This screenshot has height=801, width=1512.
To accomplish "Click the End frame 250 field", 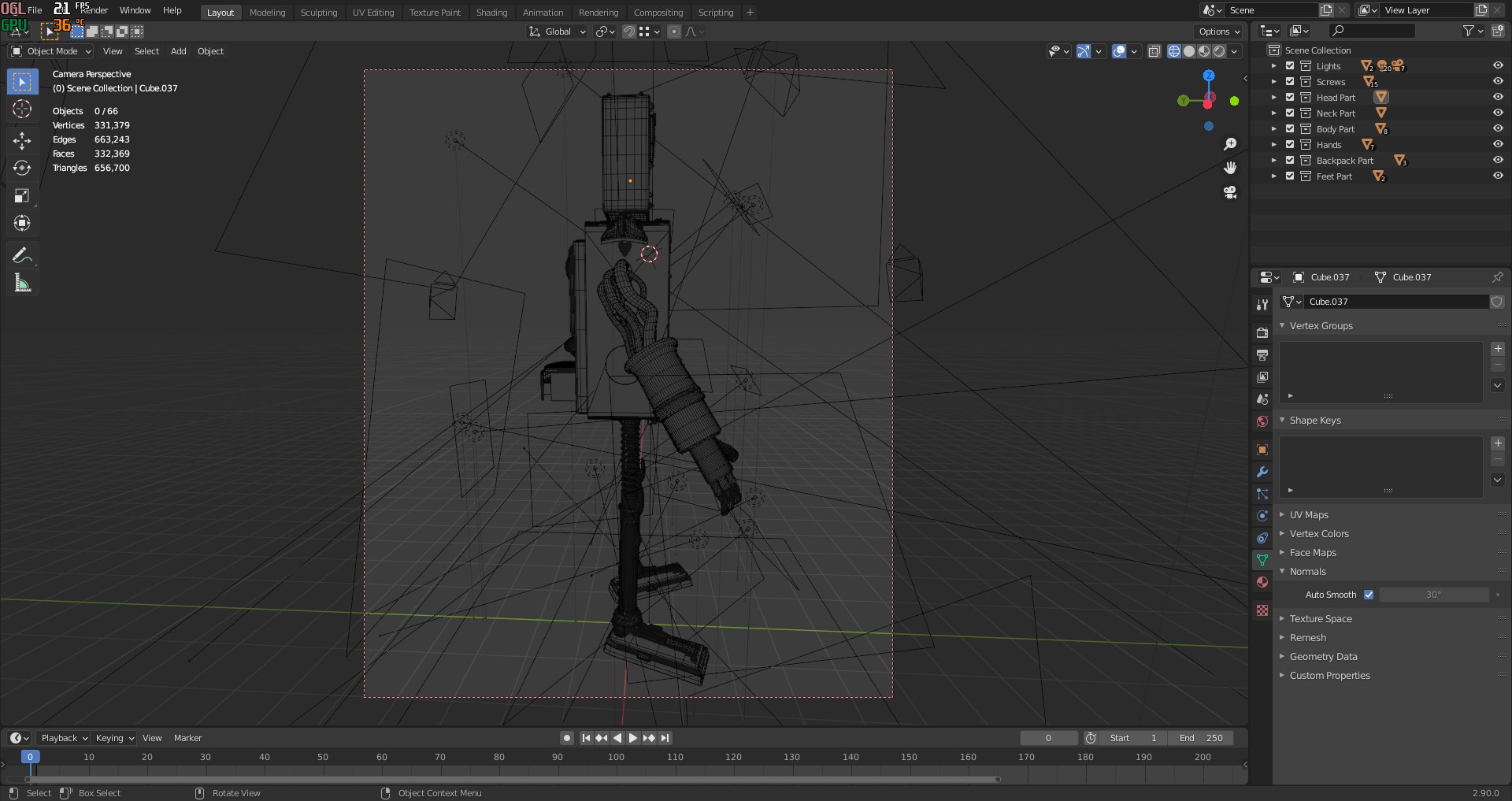I will tap(1201, 738).
